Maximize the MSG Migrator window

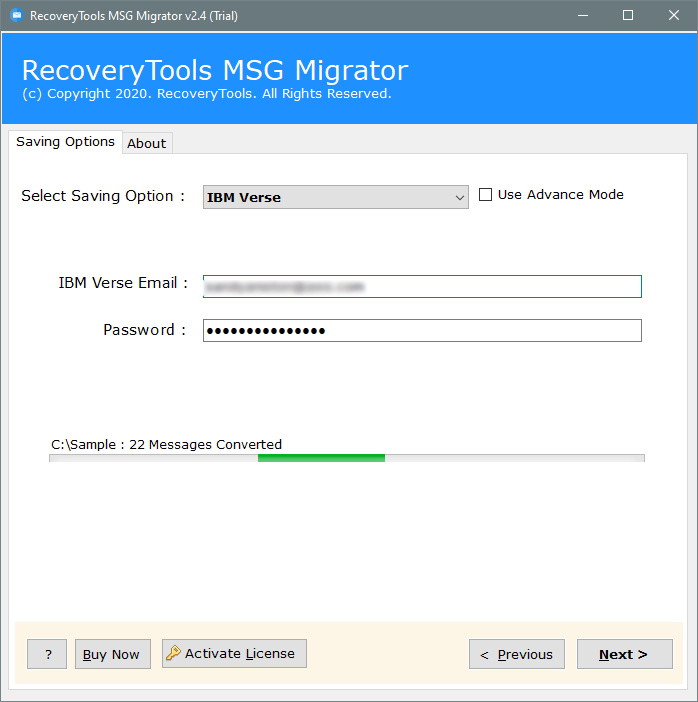click(628, 16)
